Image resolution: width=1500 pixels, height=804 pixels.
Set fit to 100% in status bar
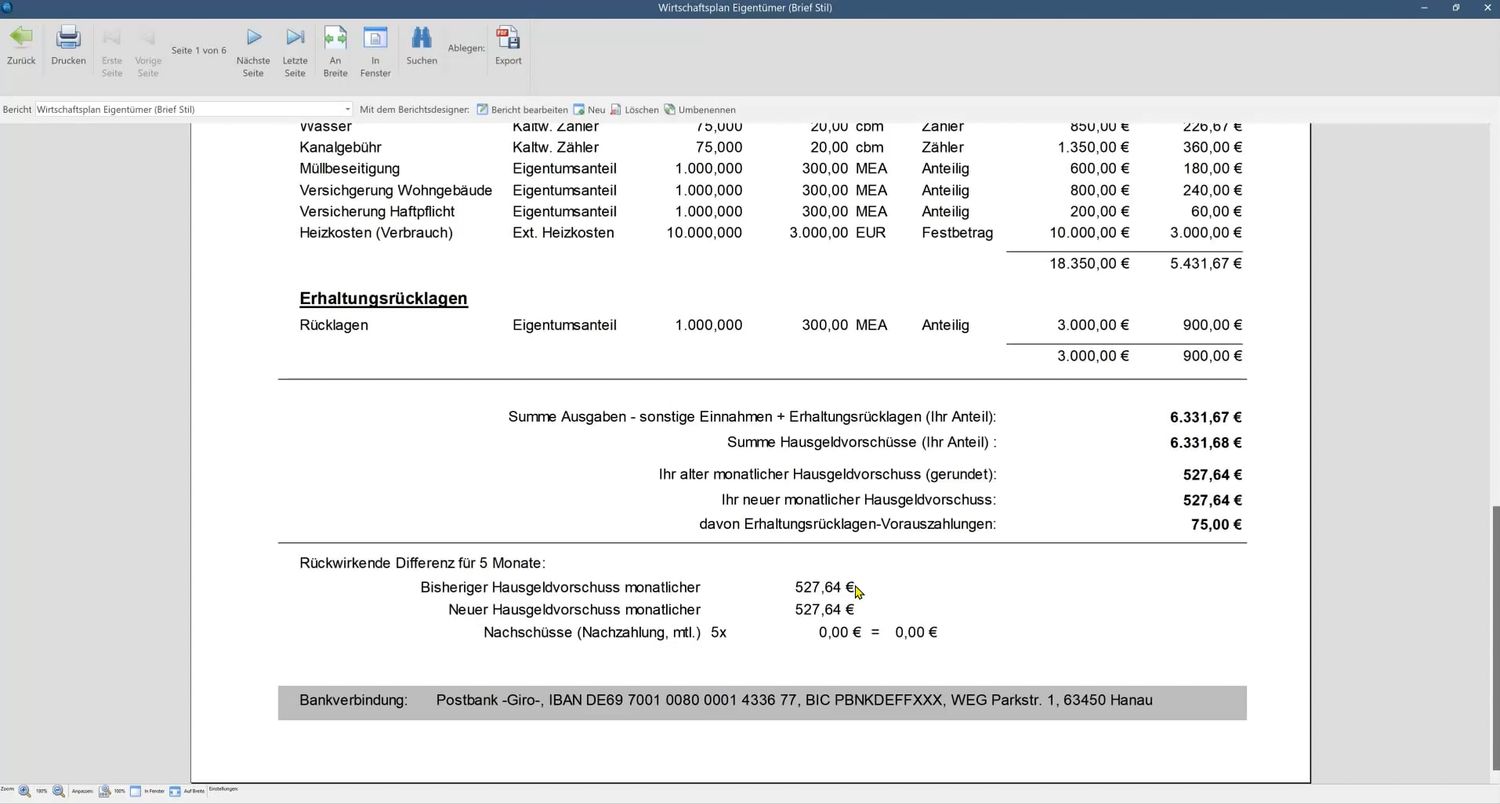tap(112, 791)
